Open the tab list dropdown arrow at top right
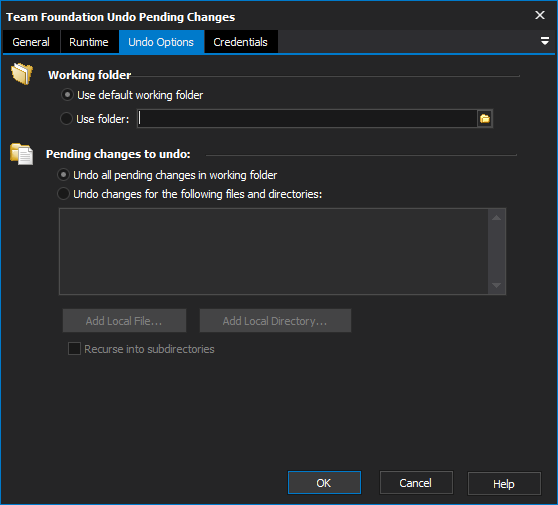 [x=544, y=41]
